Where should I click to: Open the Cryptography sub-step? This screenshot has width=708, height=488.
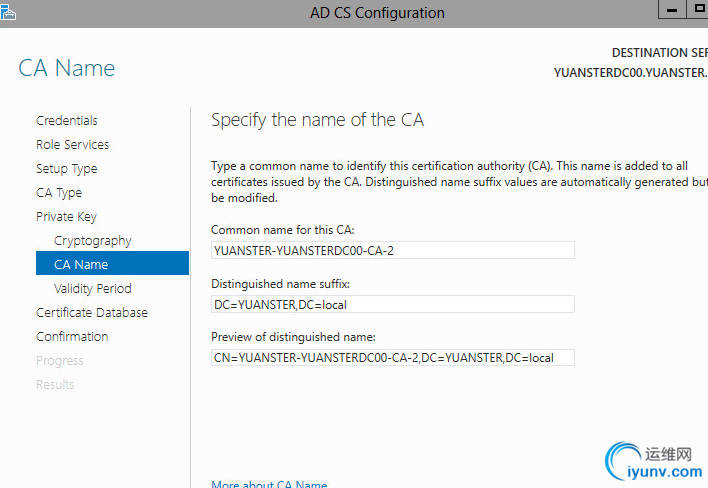(x=93, y=241)
